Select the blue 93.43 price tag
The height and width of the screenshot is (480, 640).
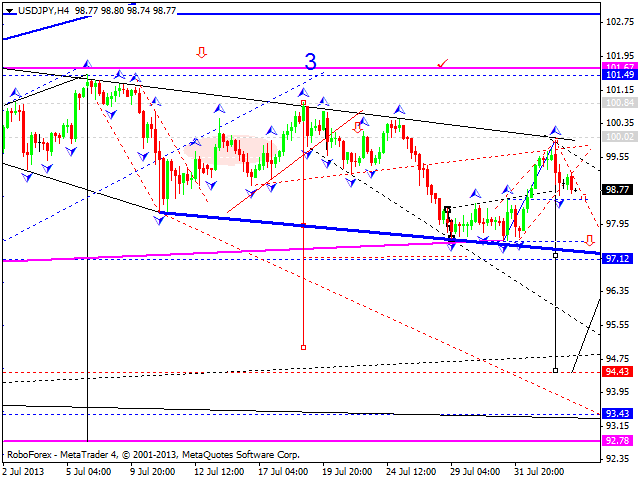pyautogui.click(x=616, y=413)
